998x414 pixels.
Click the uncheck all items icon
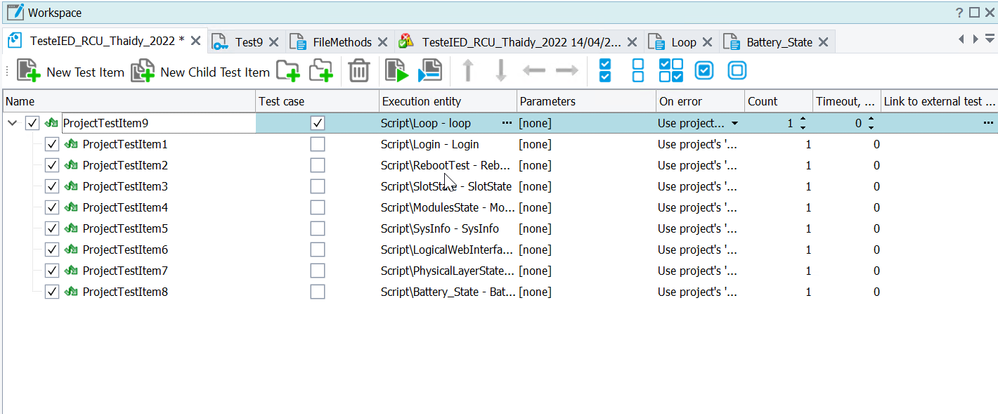coord(638,71)
